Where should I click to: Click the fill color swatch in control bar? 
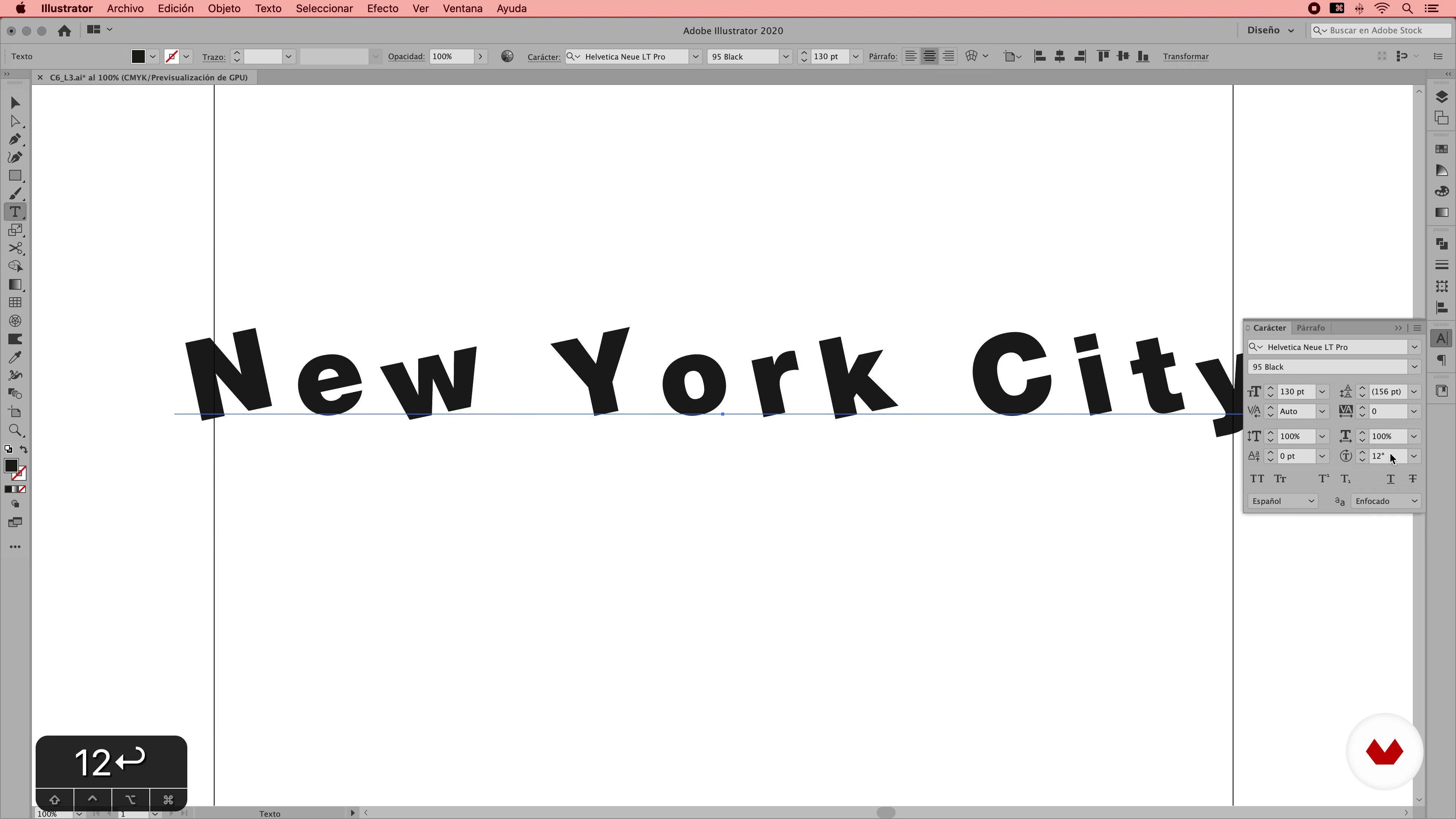pos(138,56)
